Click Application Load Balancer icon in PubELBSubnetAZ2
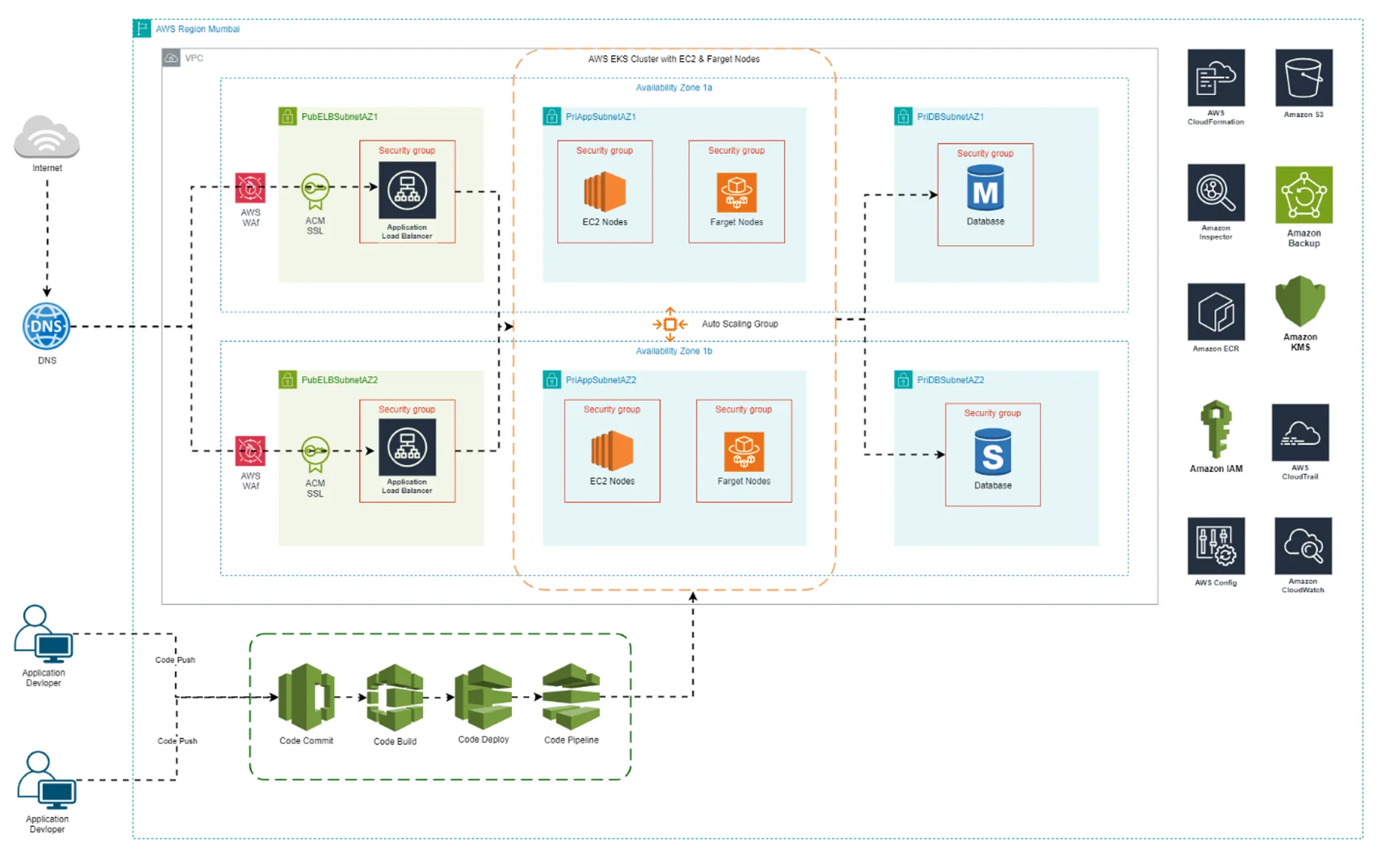Image resolution: width=1385 pixels, height=868 pixels. point(407,448)
